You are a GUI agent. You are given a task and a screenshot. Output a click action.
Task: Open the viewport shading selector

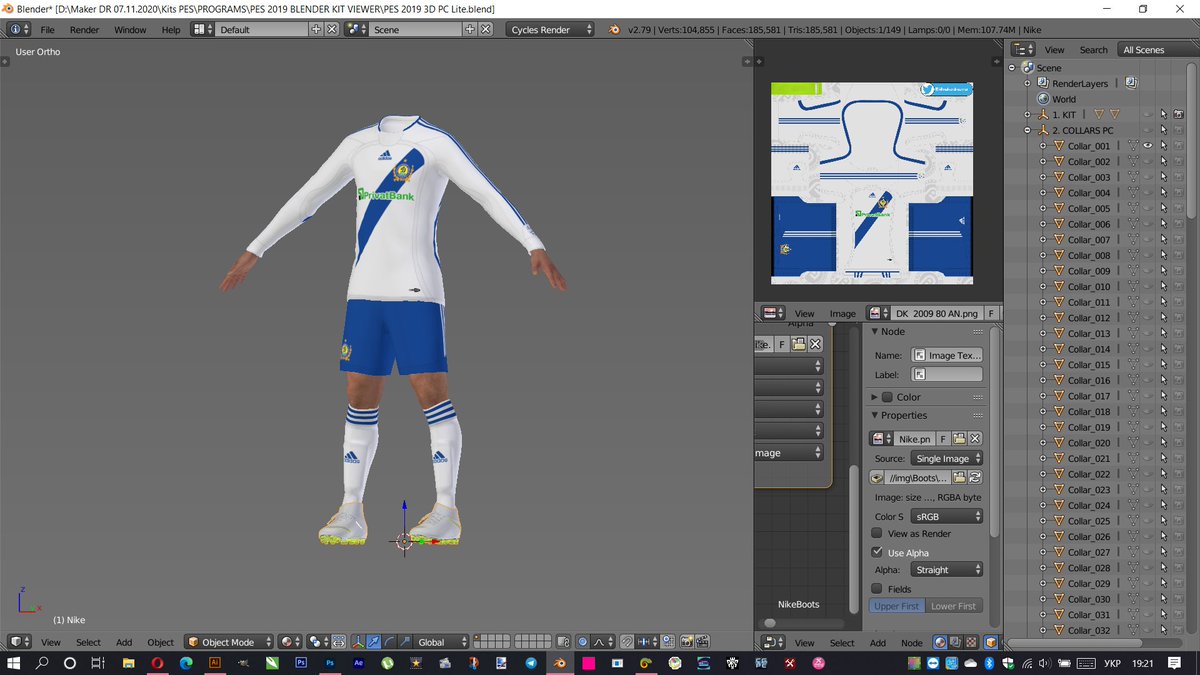pos(291,642)
